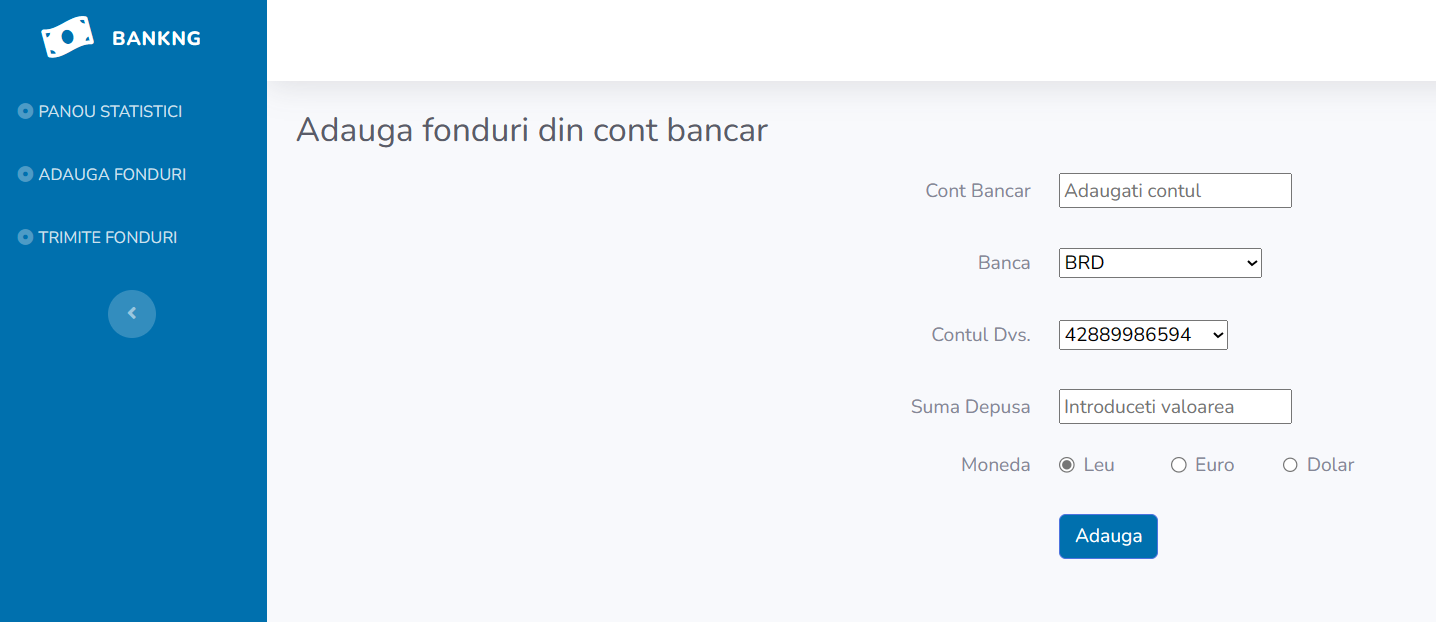1436x622 pixels.
Task: Click the bullet icon beside Panou Statistici
Action: tap(26, 112)
